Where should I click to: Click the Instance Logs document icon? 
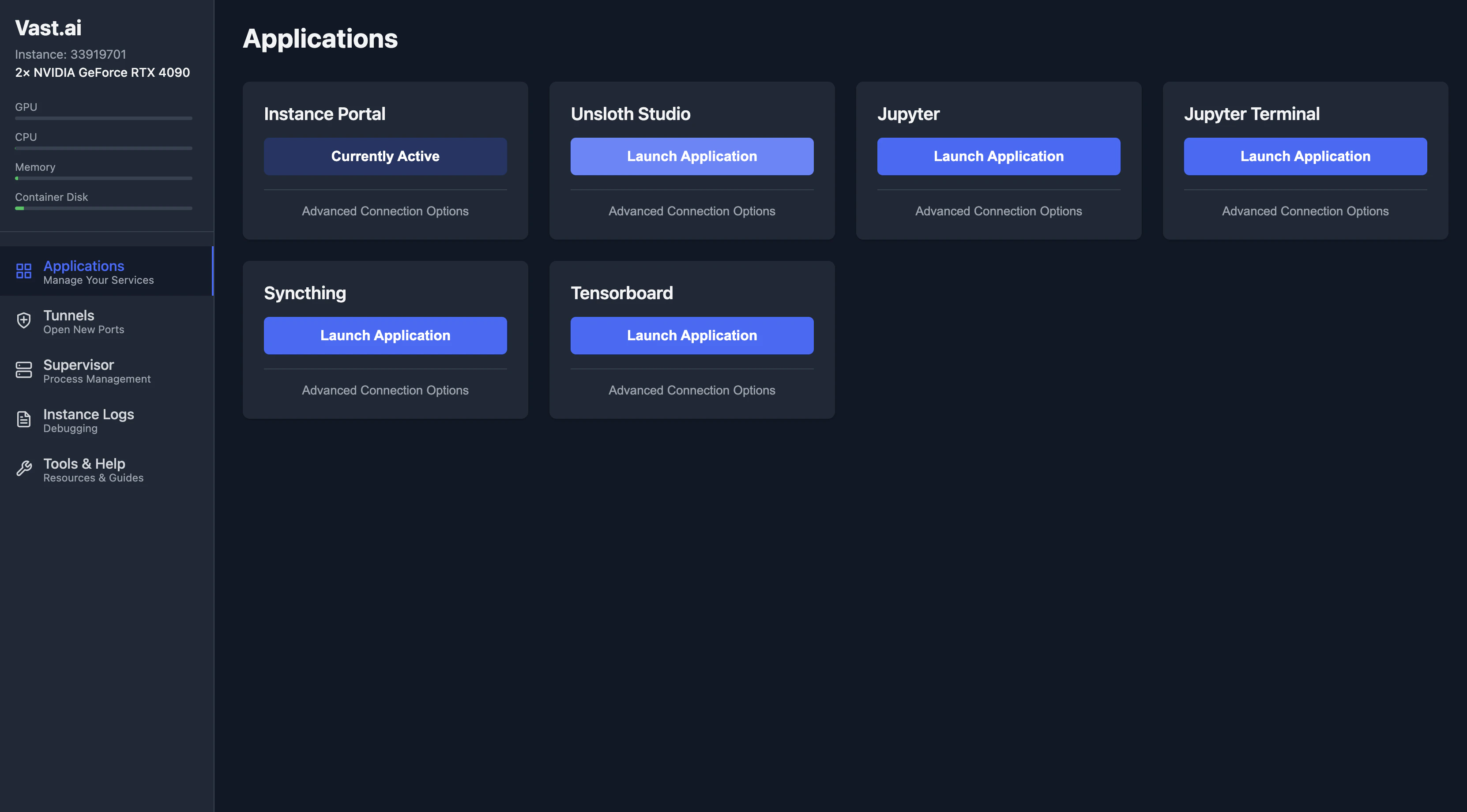click(23, 420)
